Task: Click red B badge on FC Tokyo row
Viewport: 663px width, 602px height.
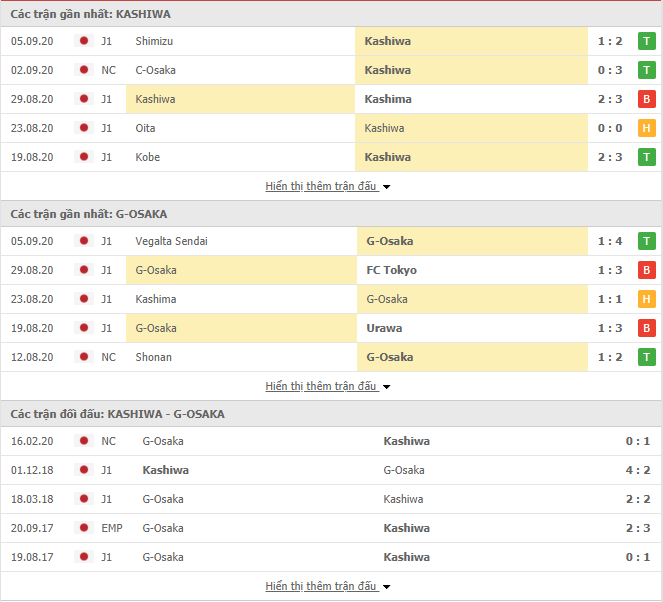Action: point(647,270)
